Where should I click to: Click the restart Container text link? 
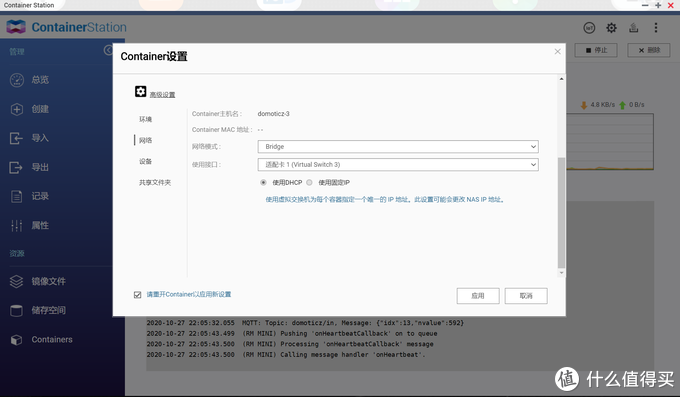pyautogui.click(x=189, y=294)
